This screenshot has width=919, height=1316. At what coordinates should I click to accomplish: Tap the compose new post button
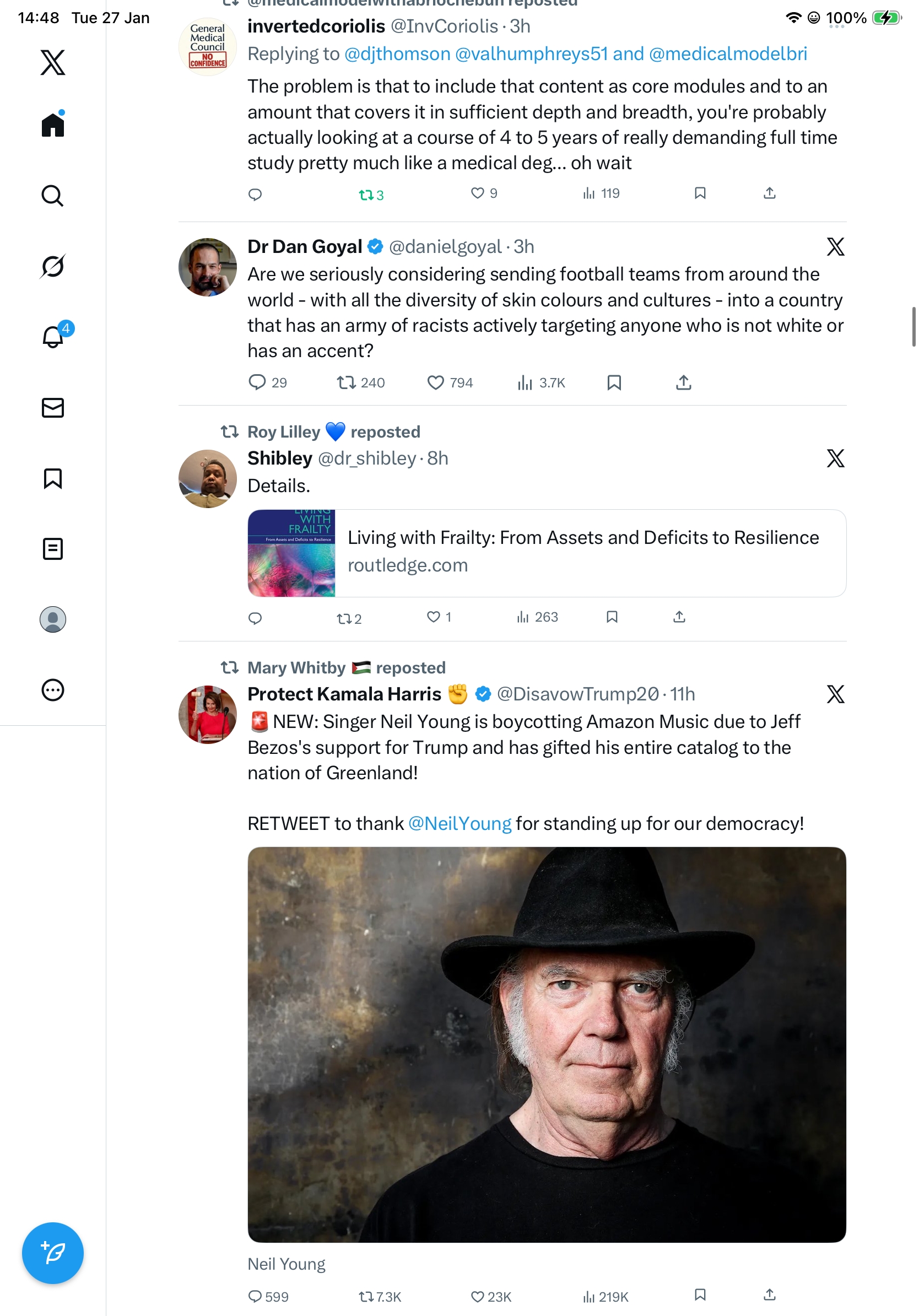53,1253
